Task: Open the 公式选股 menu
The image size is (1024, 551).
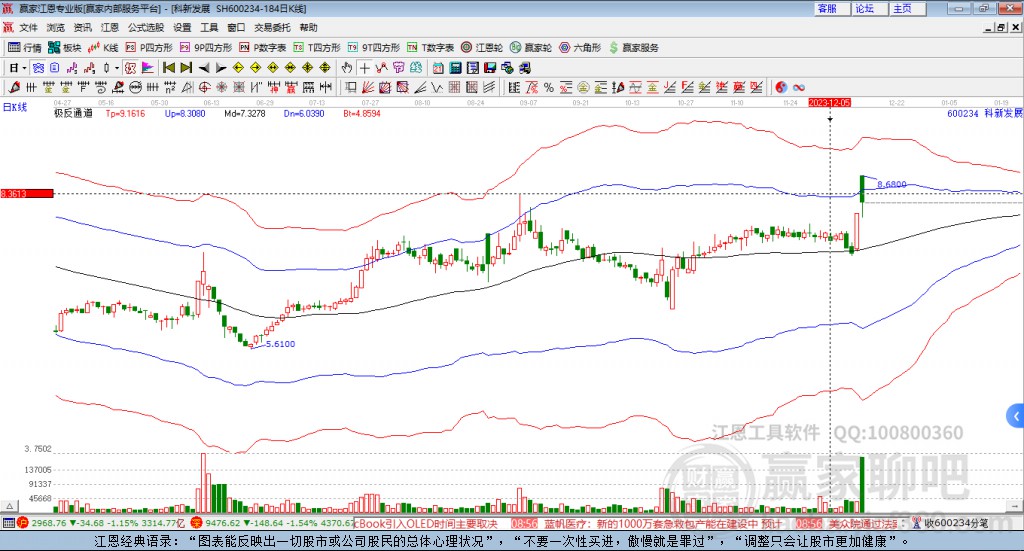Action: pyautogui.click(x=146, y=27)
